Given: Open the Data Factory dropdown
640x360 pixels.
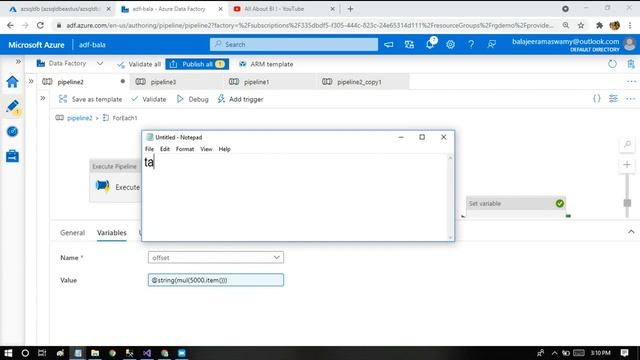Looking at the screenshot, I should coord(70,64).
